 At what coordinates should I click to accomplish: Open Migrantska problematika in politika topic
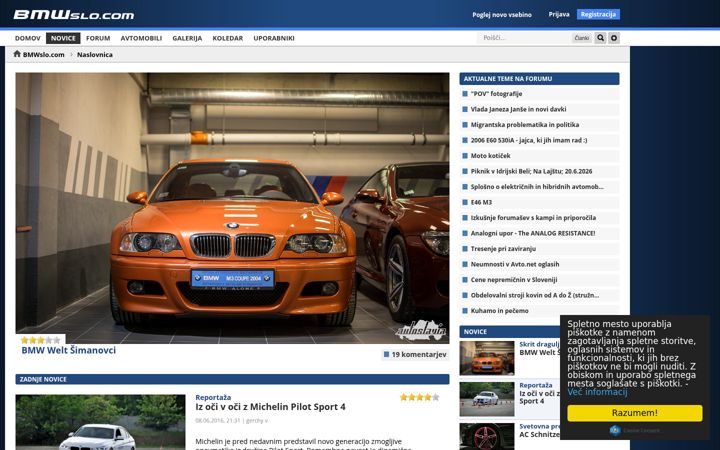(x=524, y=125)
